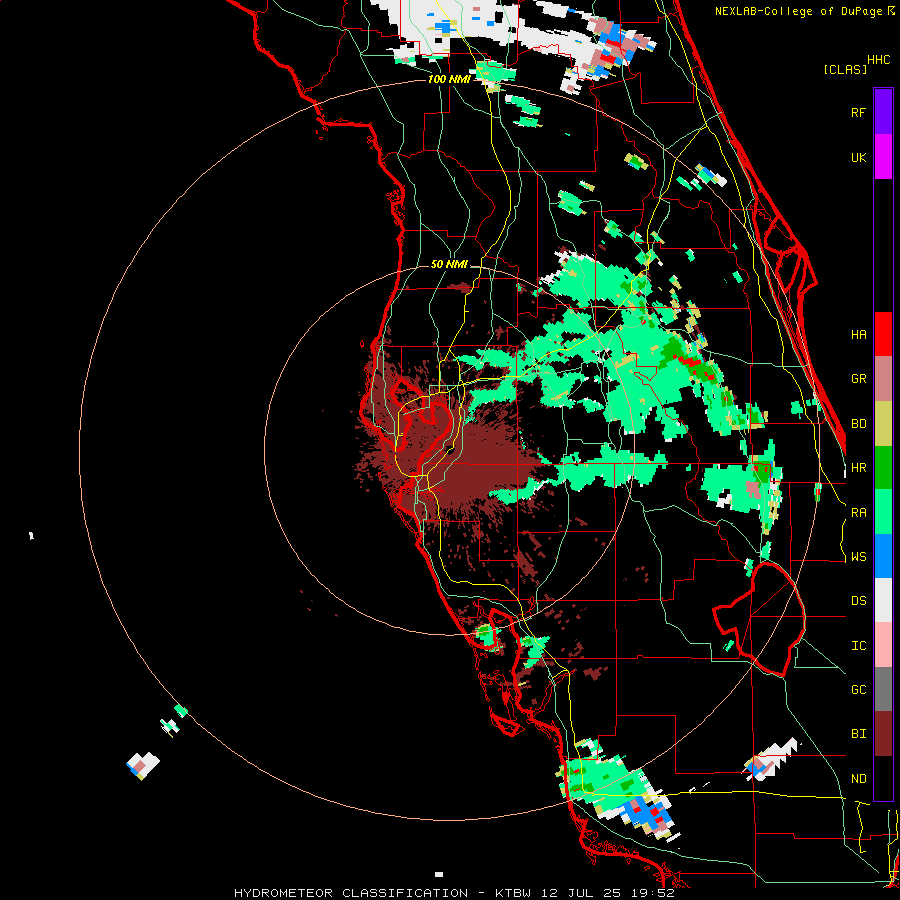Click the 'HYDROMETEOR CLASSIFICATION' title text

pyautogui.click(x=351, y=893)
